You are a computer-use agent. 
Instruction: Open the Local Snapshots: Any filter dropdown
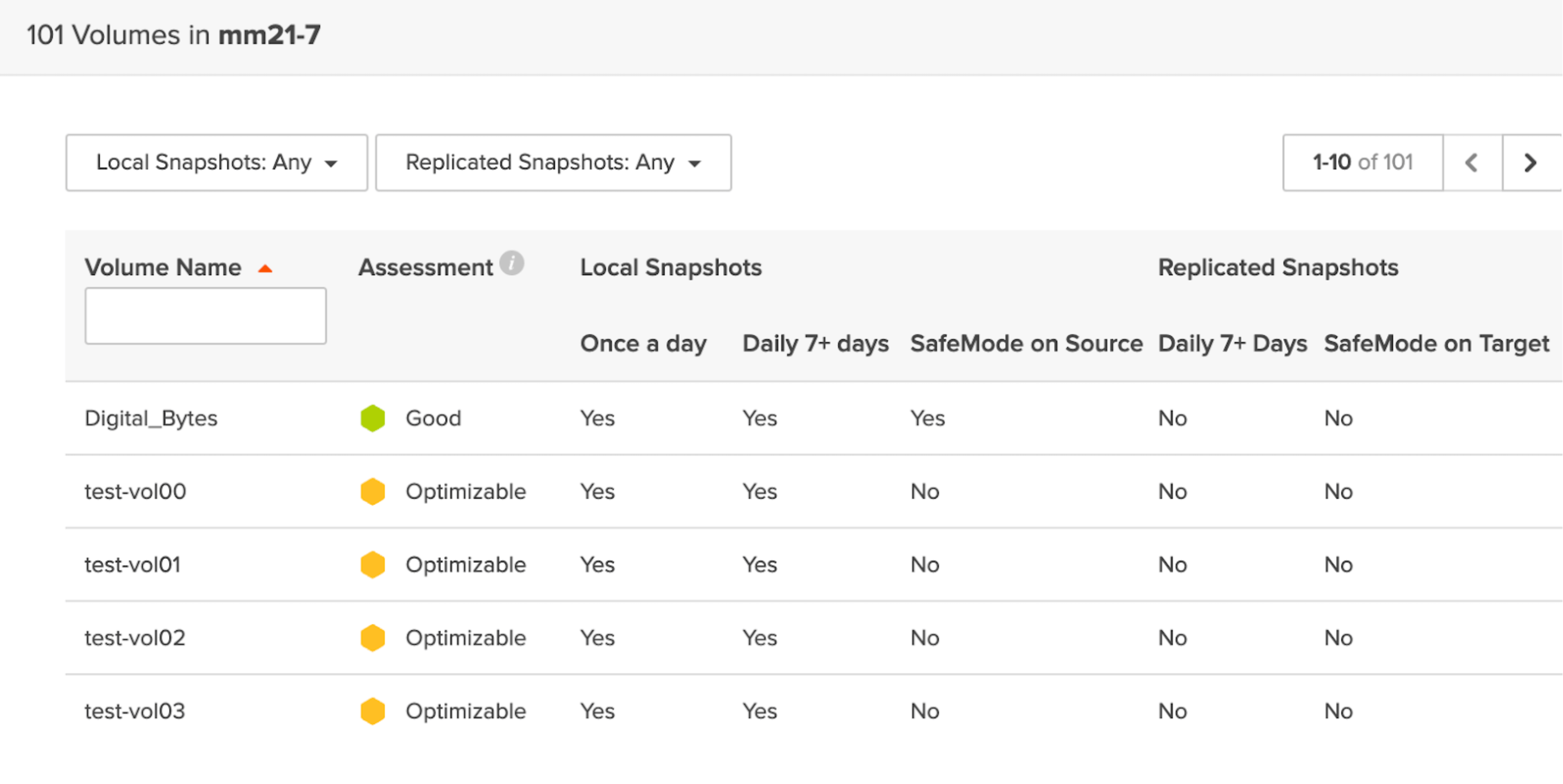[x=217, y=162]
